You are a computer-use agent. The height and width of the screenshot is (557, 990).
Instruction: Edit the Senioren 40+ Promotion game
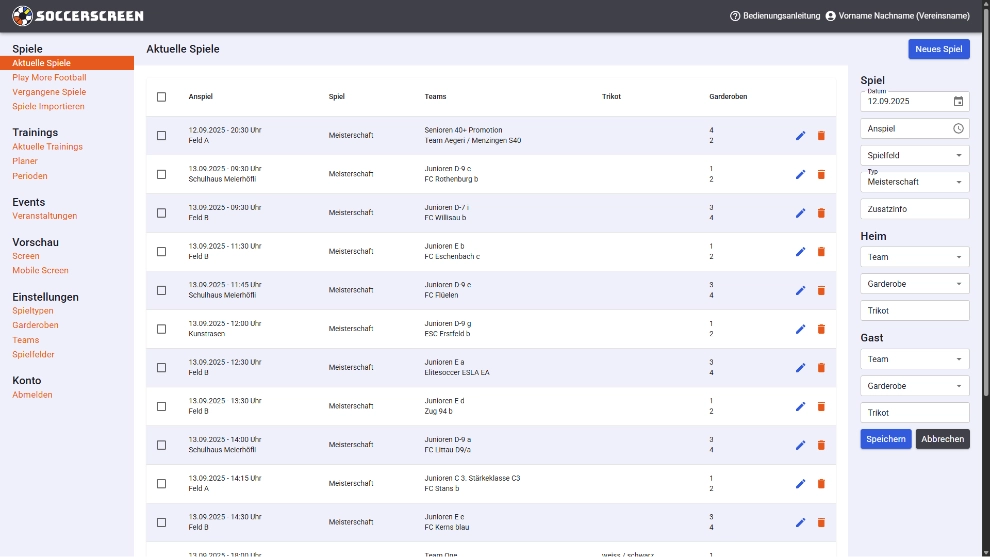[800, 136]
